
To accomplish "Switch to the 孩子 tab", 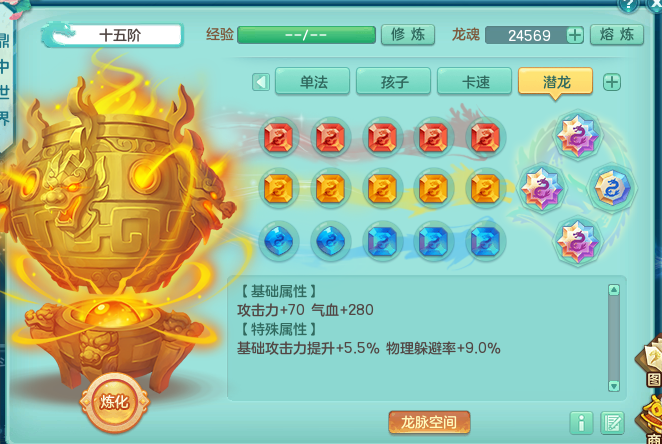I will (x=393, y=81).
